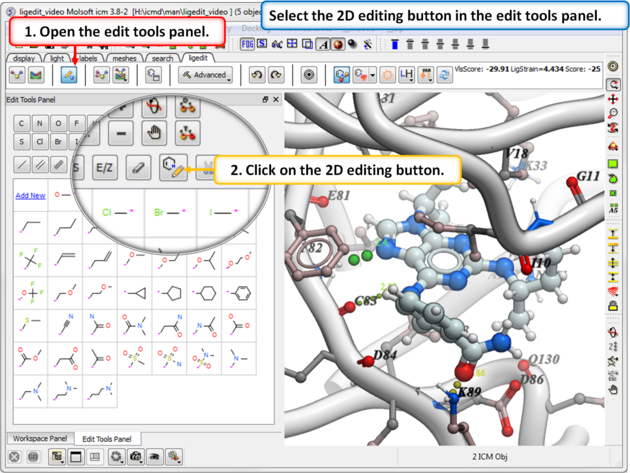The width and height of the screenshot is (630, 473).
Task: Select the E/Z stereo toggle tool
Action: point(104,169)
